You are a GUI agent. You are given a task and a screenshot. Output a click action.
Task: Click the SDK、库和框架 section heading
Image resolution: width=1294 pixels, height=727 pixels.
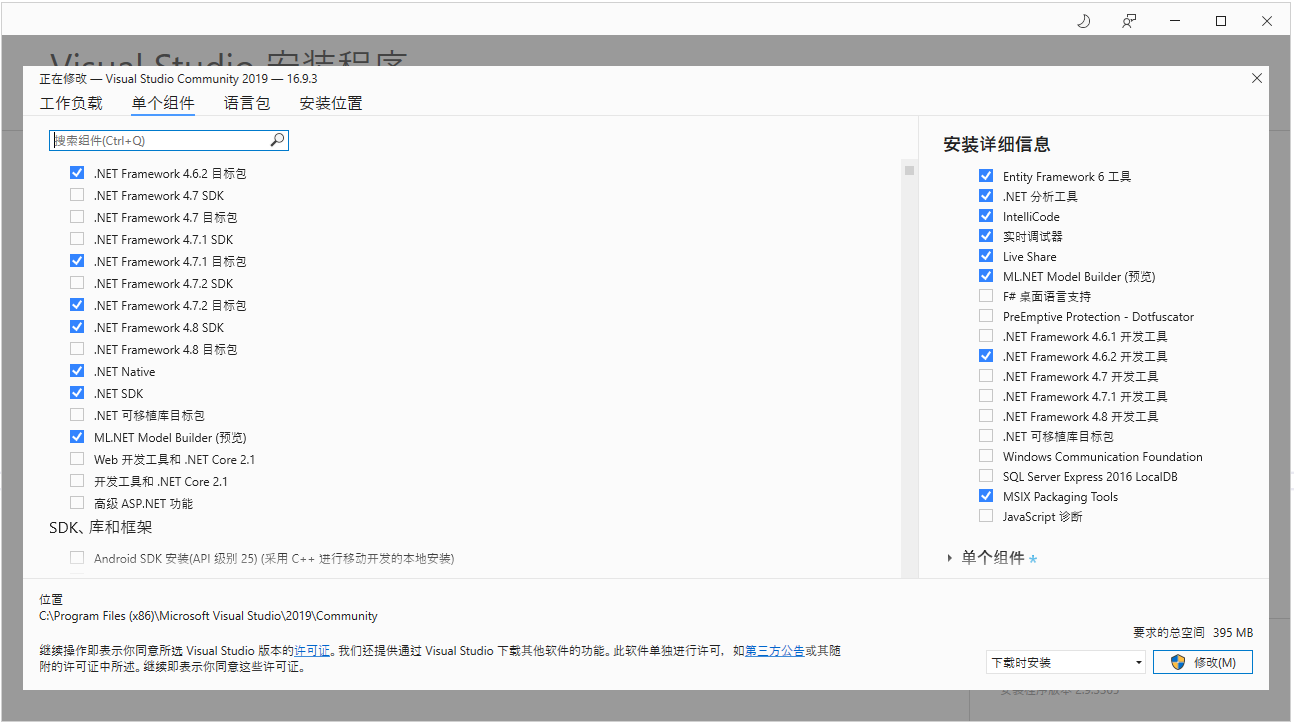click(x=101, y=527)
